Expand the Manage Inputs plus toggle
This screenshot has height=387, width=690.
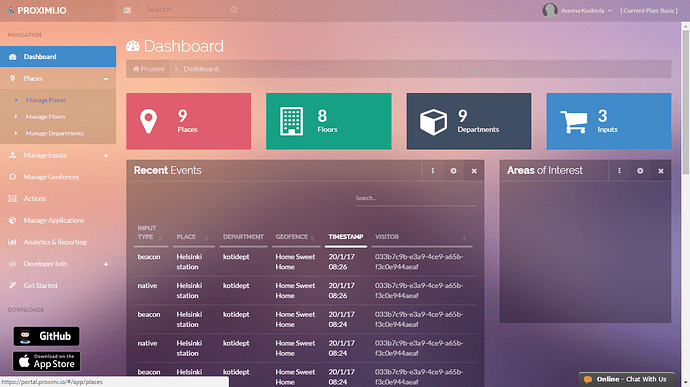click(106, 155)
